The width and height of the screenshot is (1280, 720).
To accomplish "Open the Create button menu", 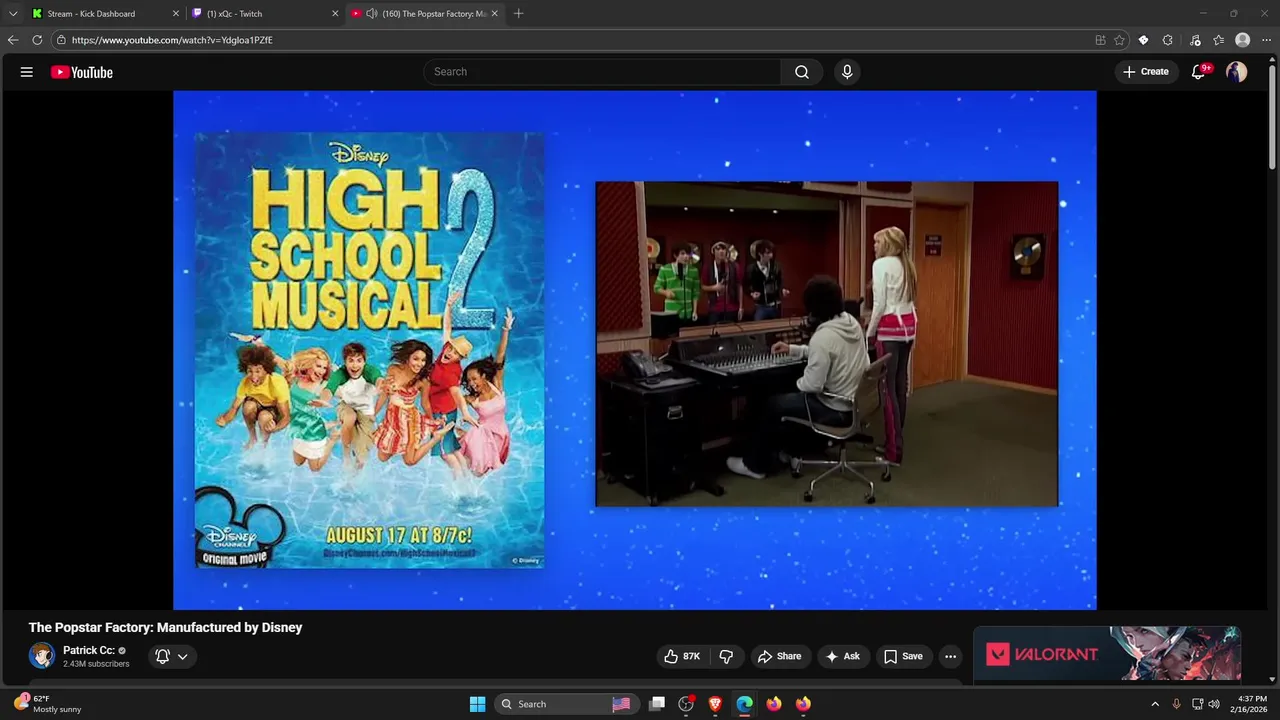I will [1146, 72].
